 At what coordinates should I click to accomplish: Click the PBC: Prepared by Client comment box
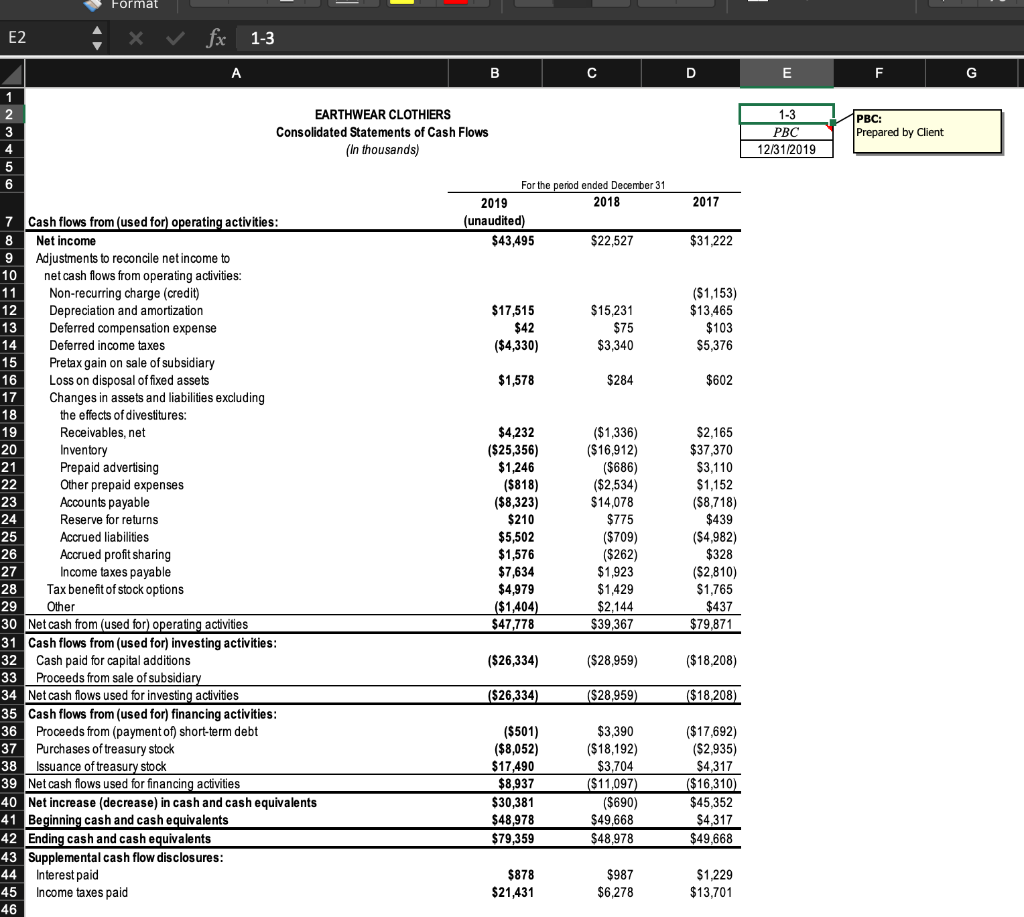[x=927, y=131]
